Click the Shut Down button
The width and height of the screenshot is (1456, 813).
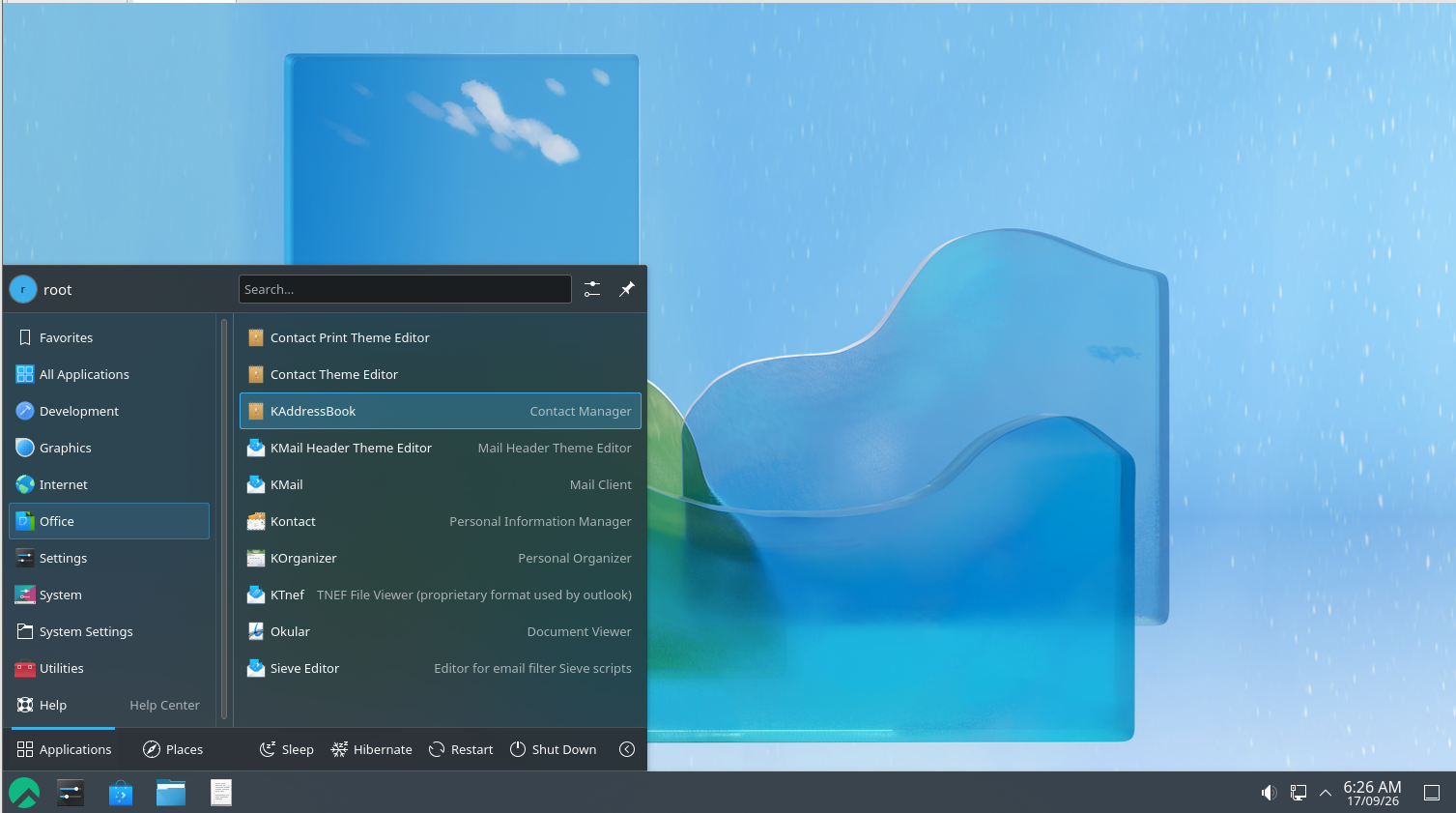click(554, 749)
